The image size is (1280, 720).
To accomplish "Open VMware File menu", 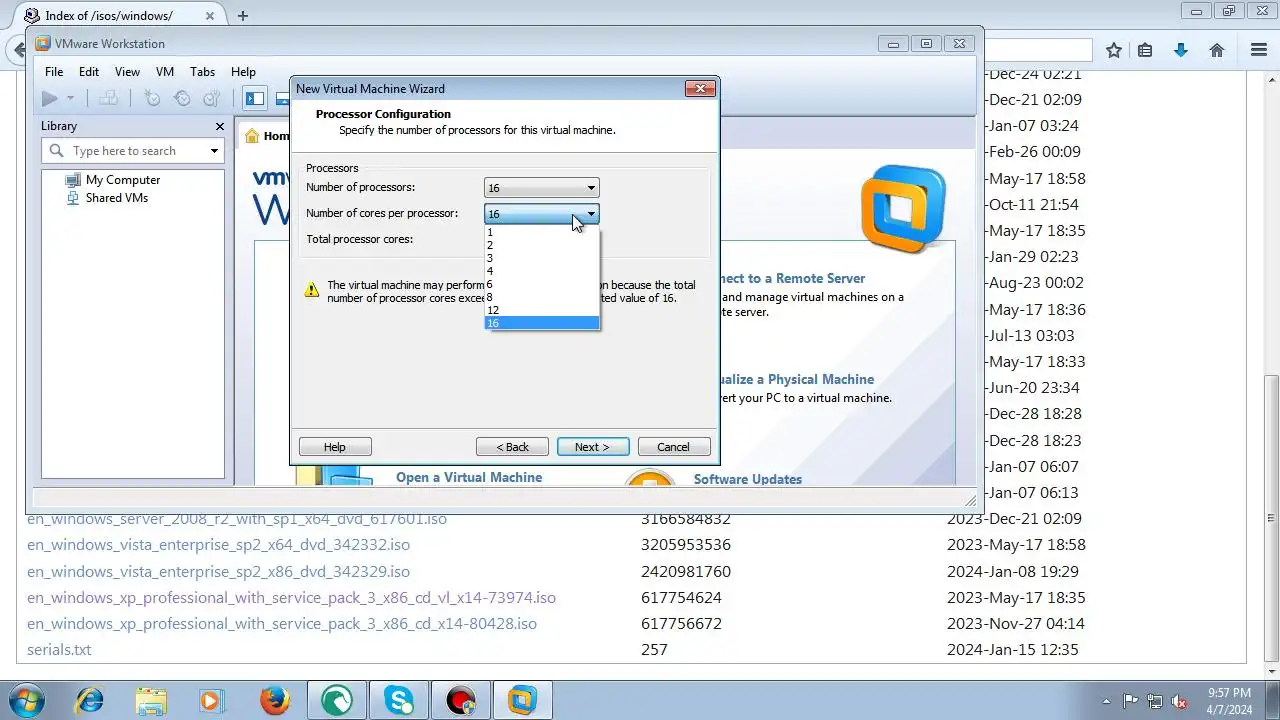I will [54, 72].
